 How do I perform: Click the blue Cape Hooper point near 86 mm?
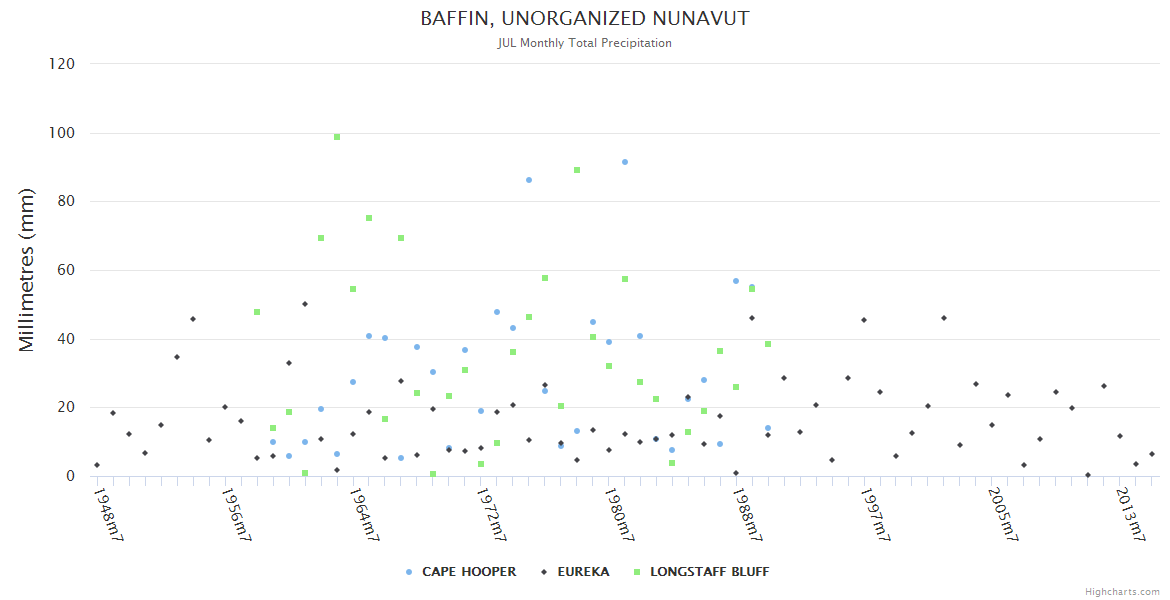[529, 180]
